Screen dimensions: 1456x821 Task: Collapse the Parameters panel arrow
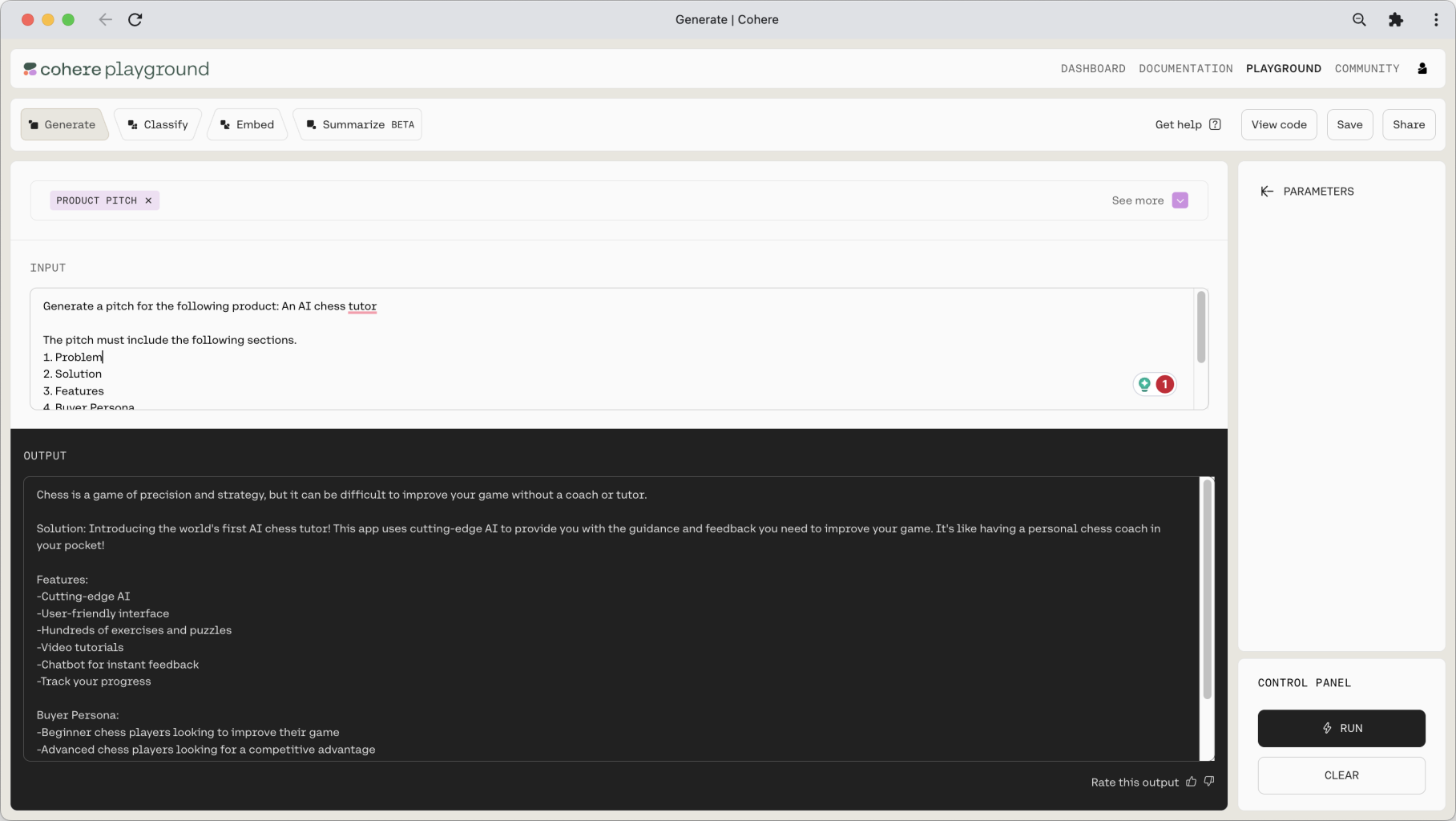pyautogui.click(x=1267, y=192)
